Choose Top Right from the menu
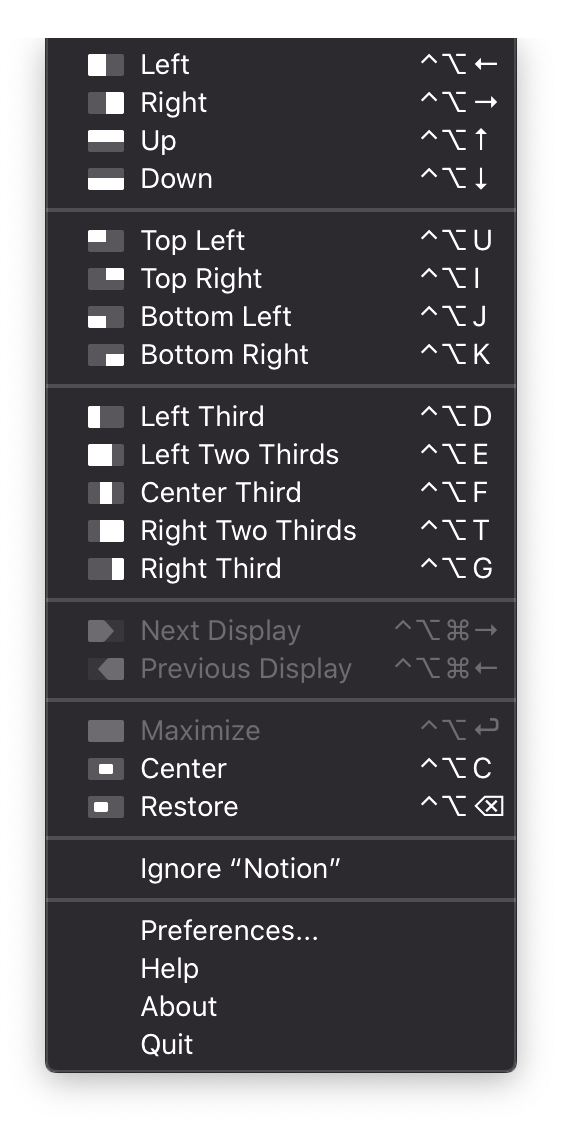This screenshot has height=1126, width=562. pyautogui.click(x=281, y=279)
